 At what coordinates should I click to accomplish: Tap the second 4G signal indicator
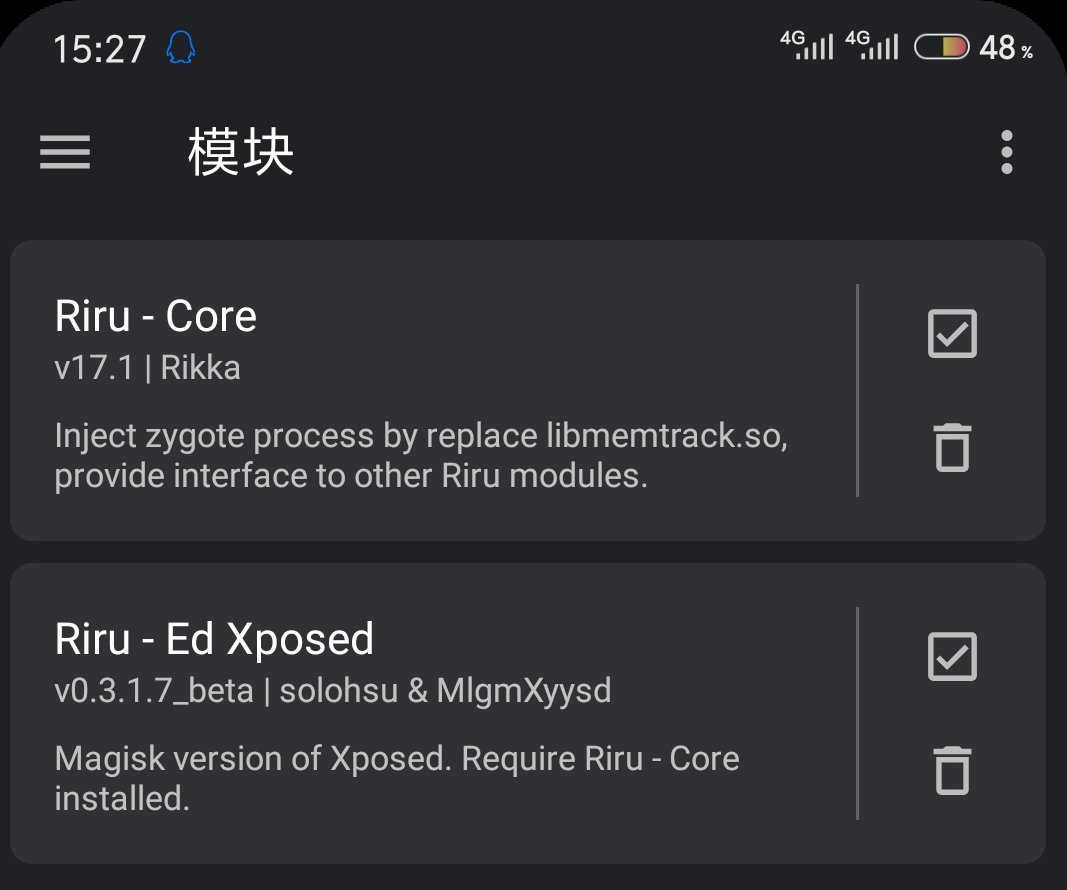click(x=872, y=46)
